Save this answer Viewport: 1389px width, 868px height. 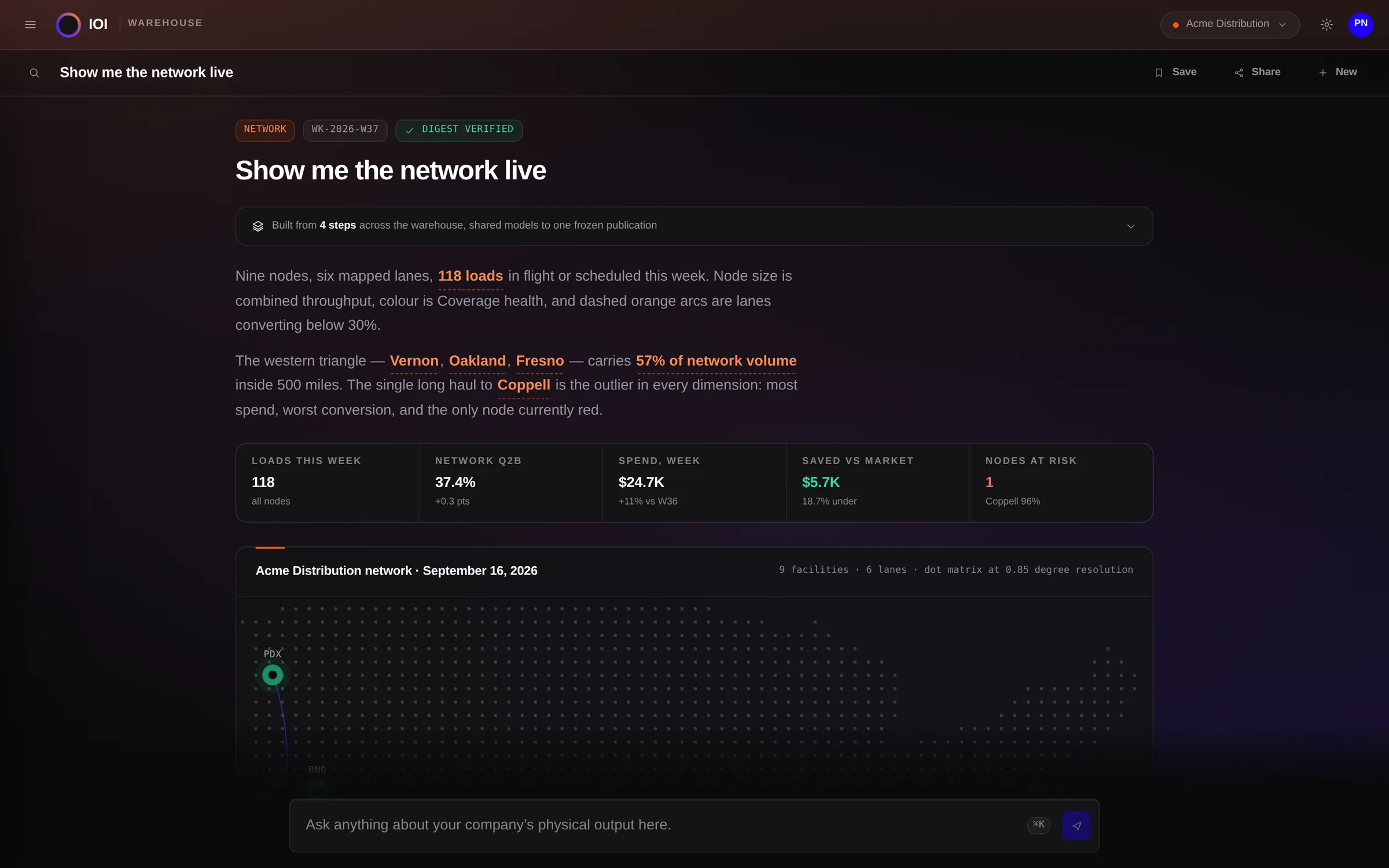point(1175,72)
